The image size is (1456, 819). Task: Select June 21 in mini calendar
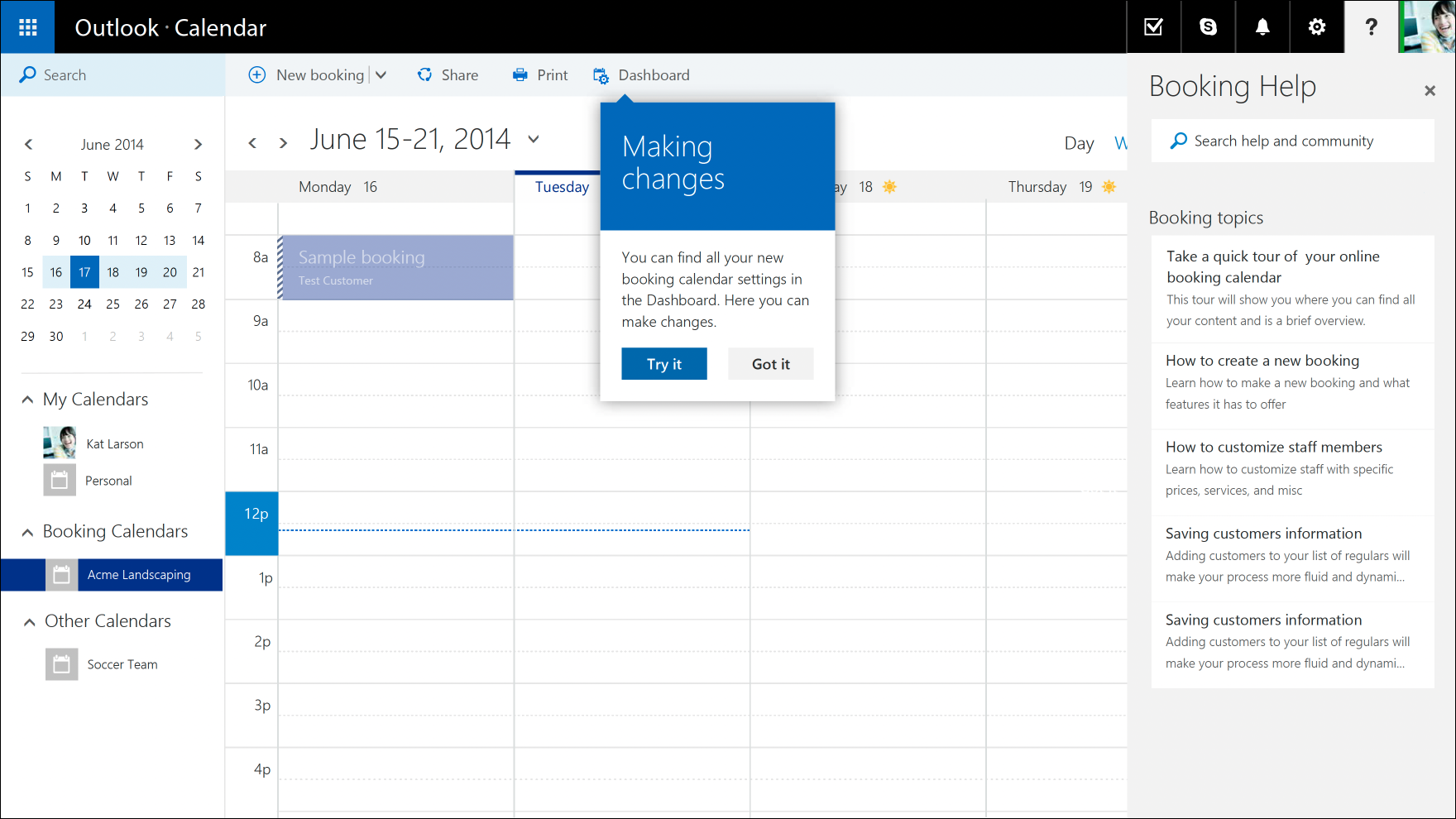(x=199, y=272)
